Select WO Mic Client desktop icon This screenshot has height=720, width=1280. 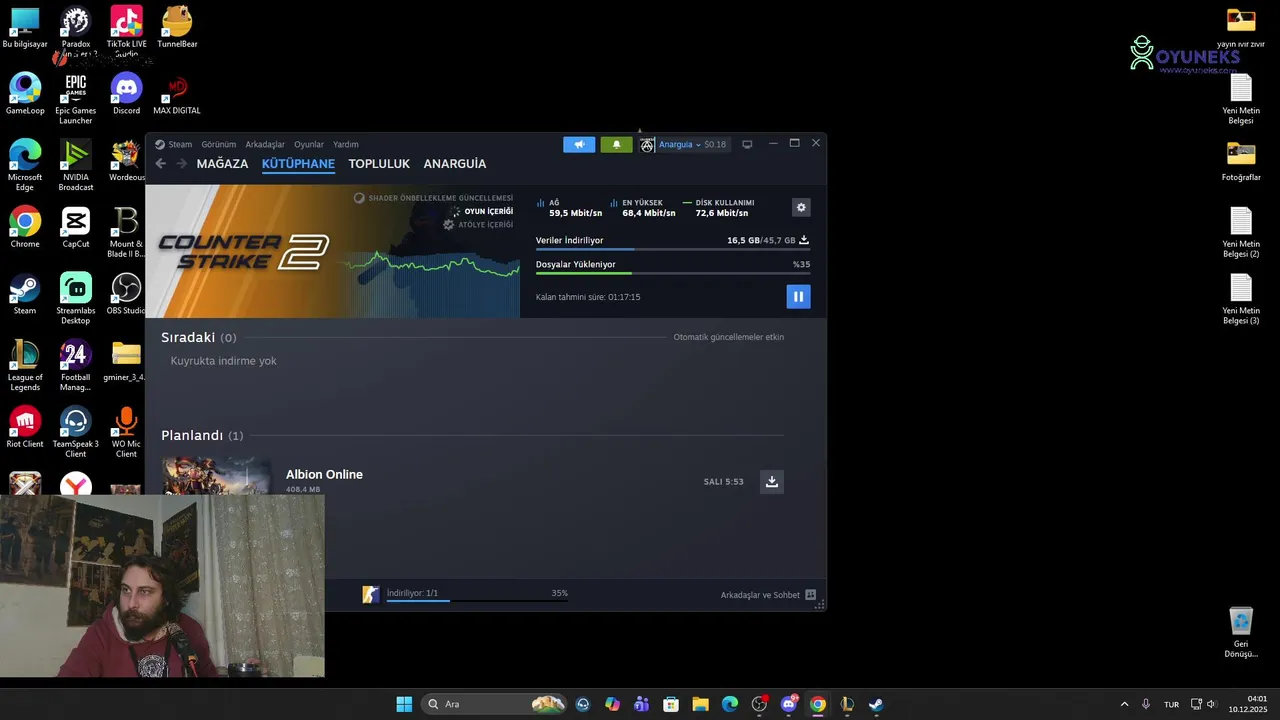tap(126, 433)
